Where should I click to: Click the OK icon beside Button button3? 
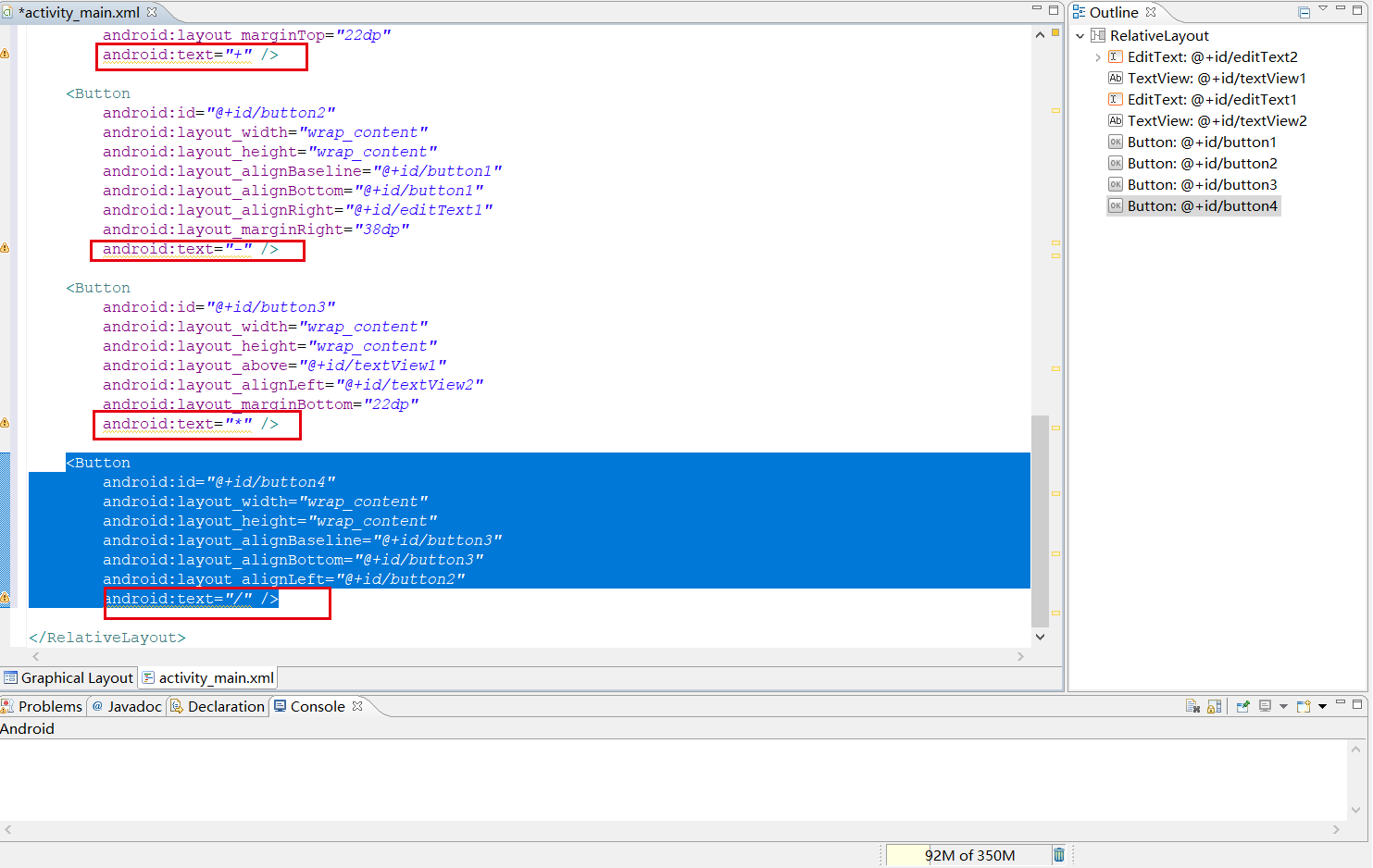1116,184
